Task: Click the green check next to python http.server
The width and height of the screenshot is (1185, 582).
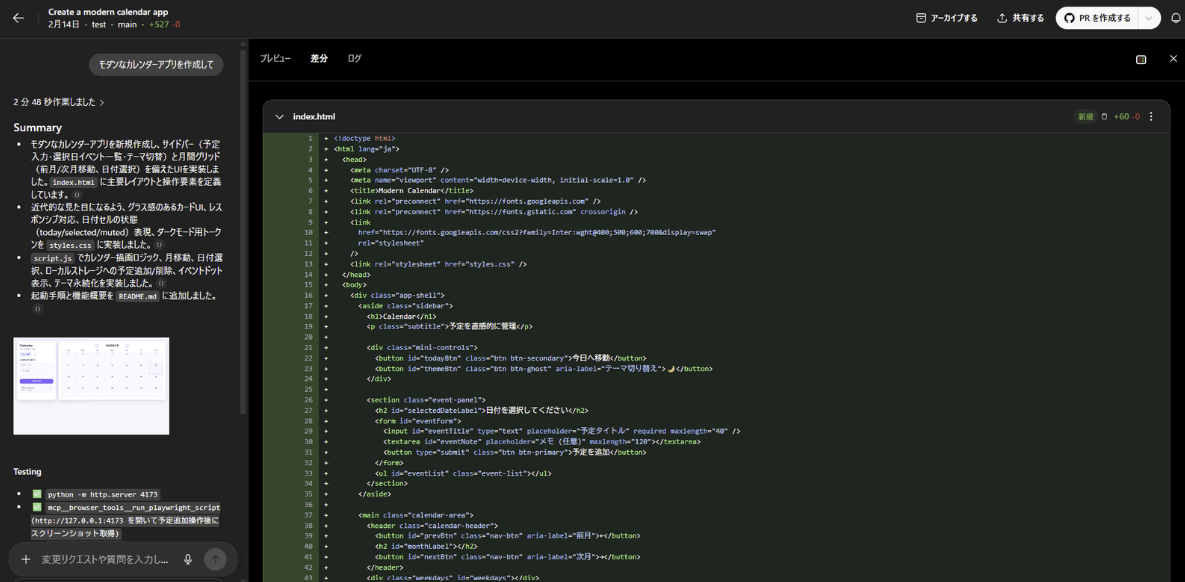Action: (x=37, y=494)
